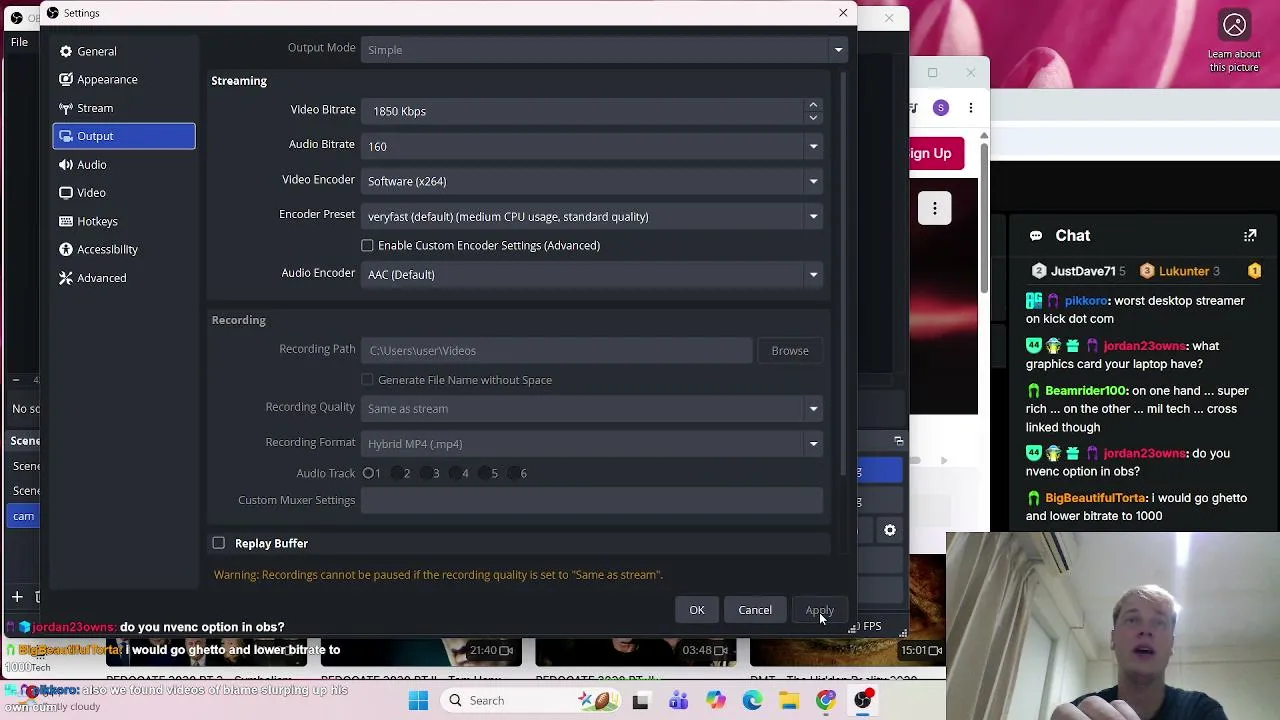
Task: Open the Hotkeys settings tab
Action: pyautogui.click(x=124, y=221)
